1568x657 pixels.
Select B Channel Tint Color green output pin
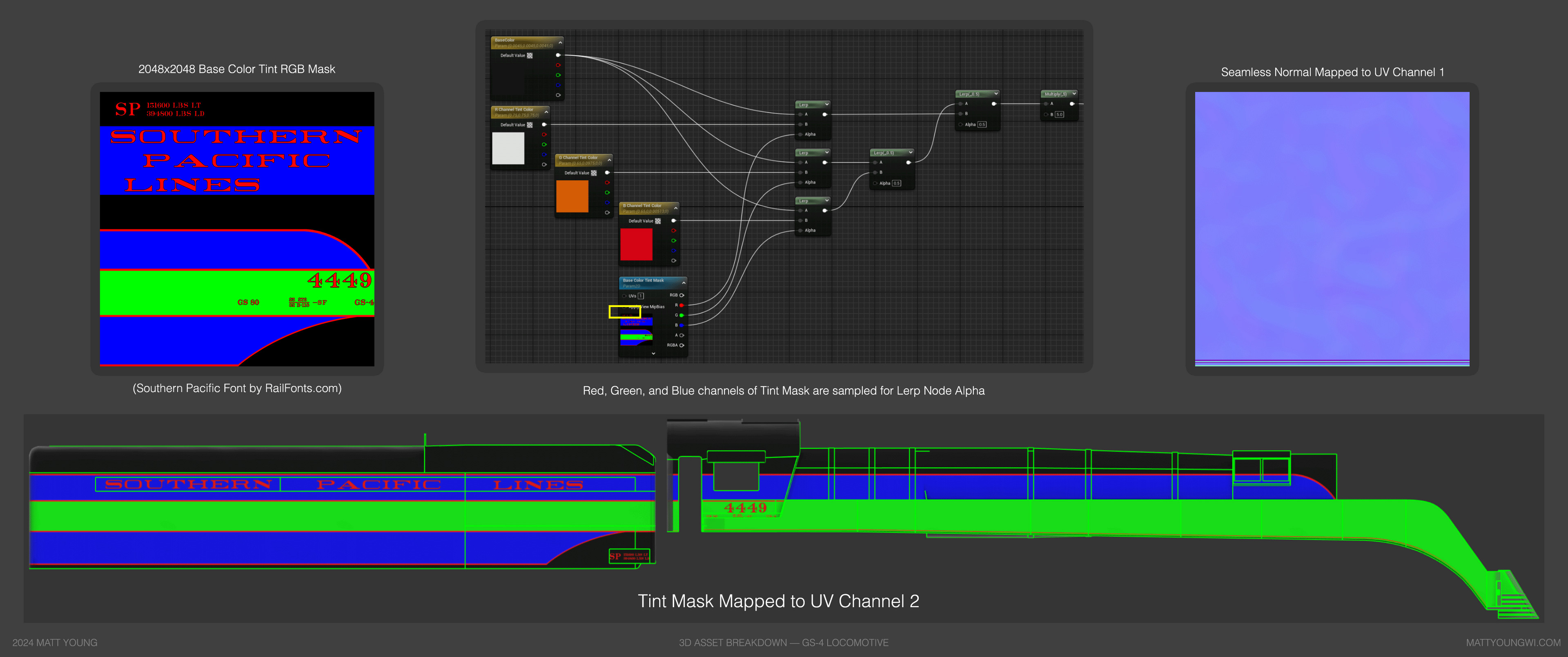(673, 241)
